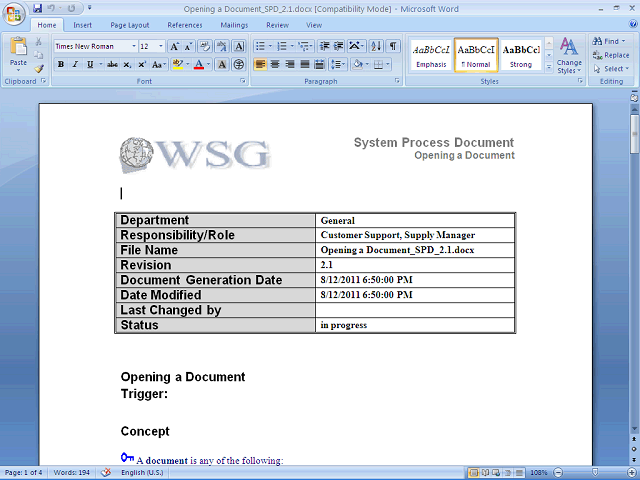640x480 pixels.
Task: Toggle Character Shading button
Action: (x=222, y=64)
